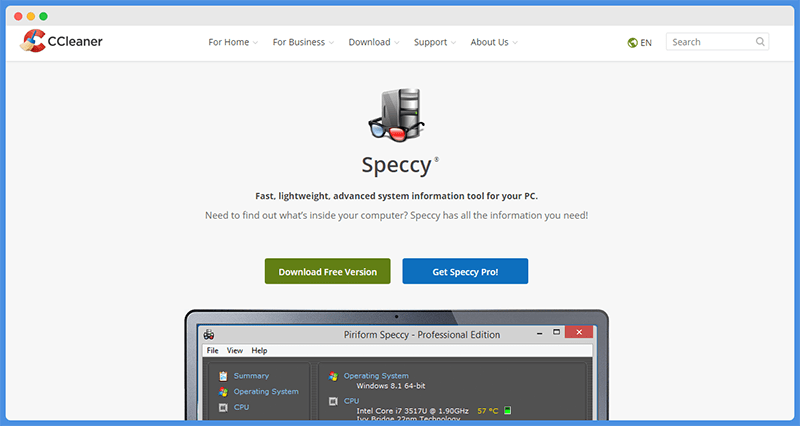Open the EN language selector

(640, 43)
